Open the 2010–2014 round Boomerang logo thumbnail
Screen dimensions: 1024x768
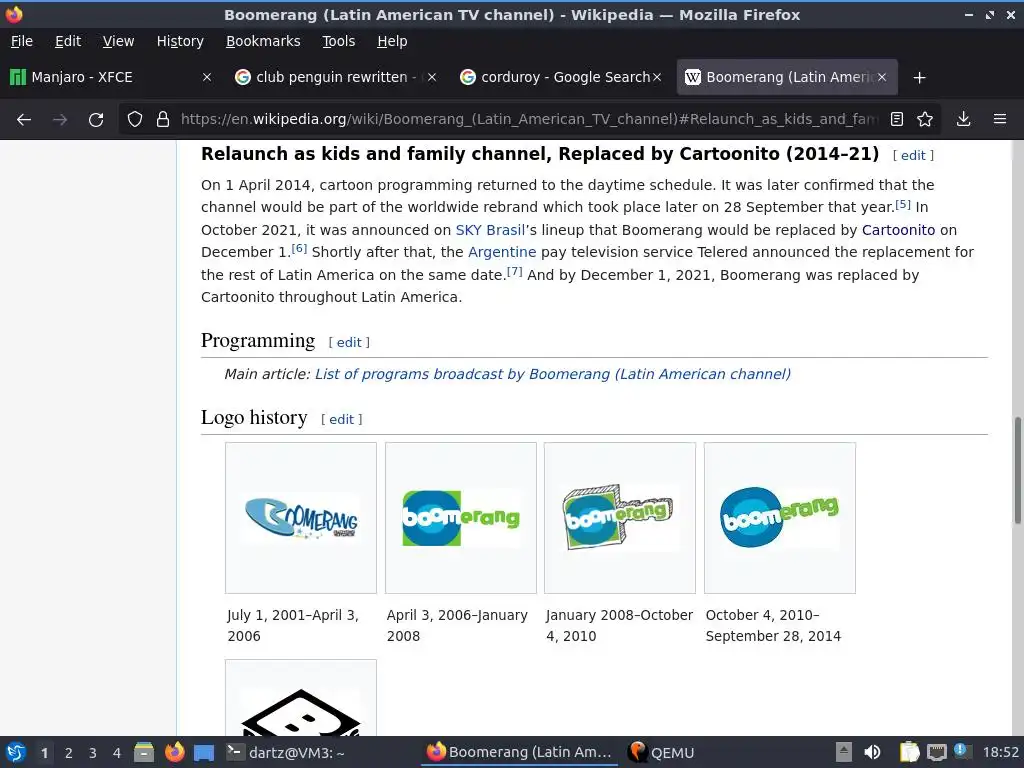(780, 518)
